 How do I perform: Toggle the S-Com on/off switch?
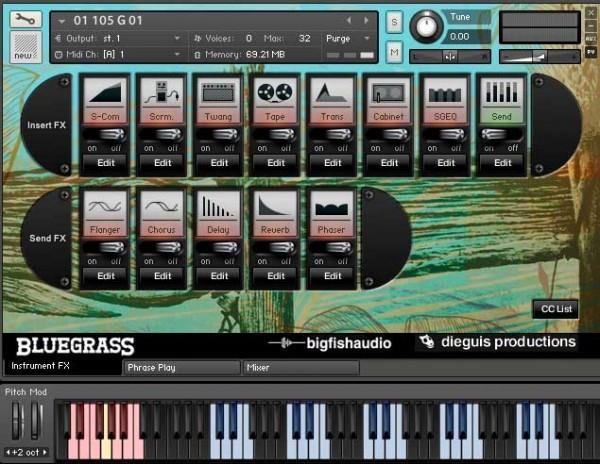(x=105, y=135)
